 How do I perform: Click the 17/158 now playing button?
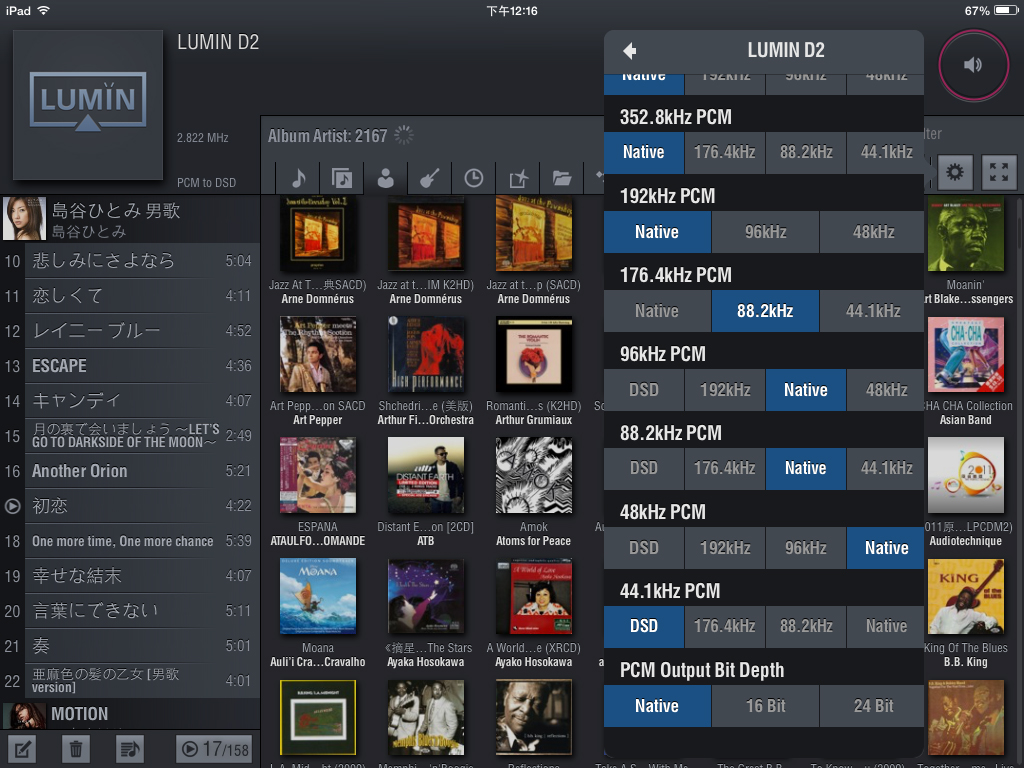click(214, 748)
